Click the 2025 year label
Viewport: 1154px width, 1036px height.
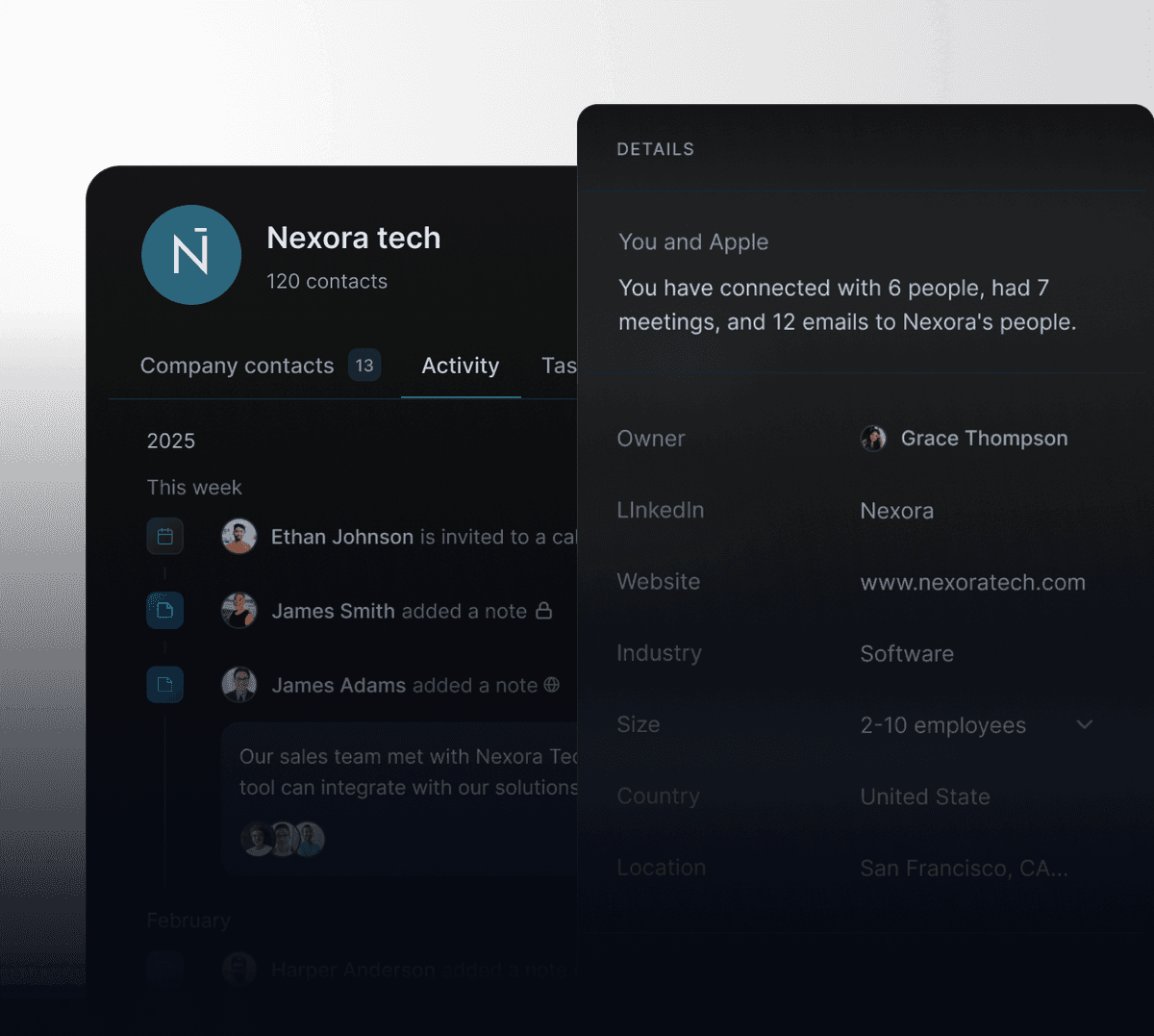pos(171,441)
